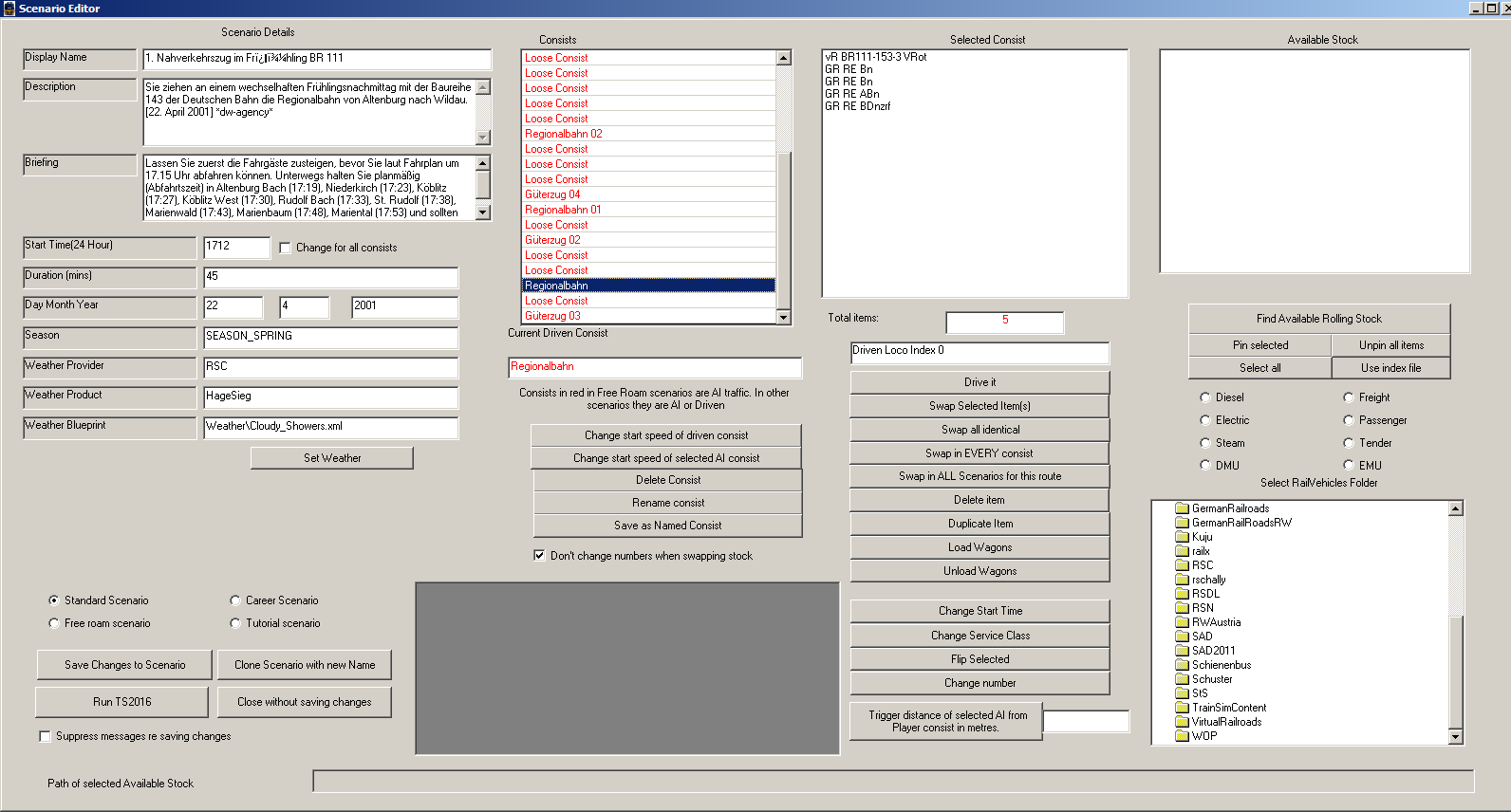Select Regionalbahn 02 in Consists list

(x=564, y=134)
